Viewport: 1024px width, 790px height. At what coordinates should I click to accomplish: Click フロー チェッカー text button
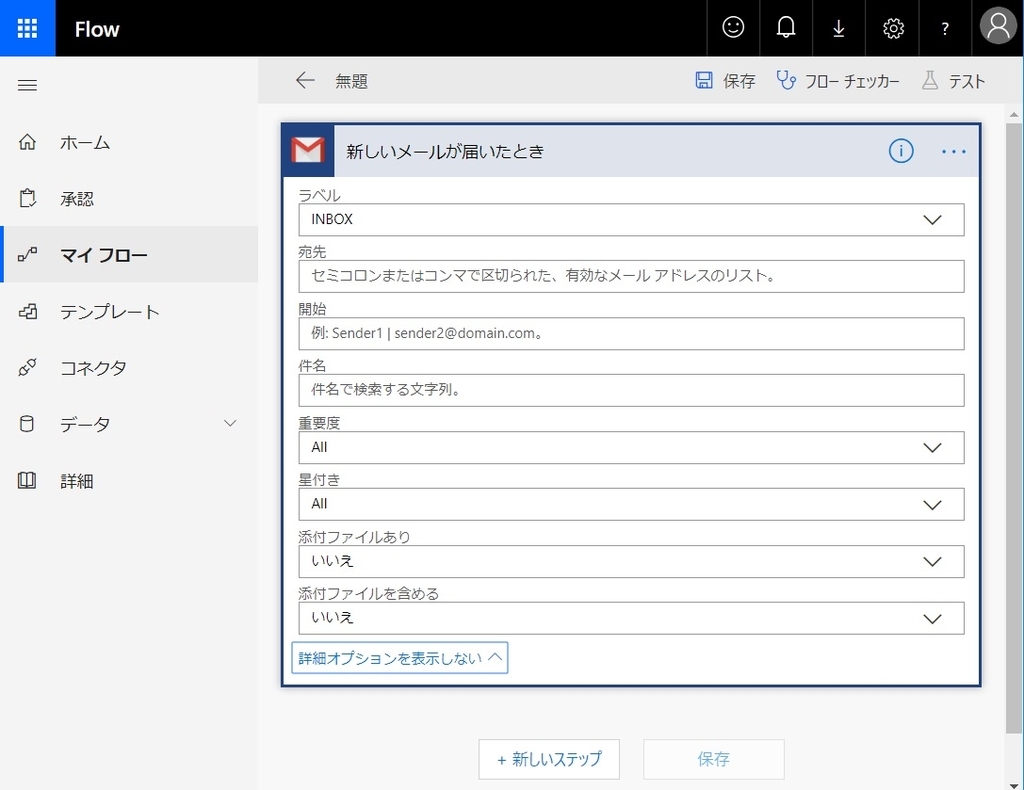pyautogui.click(x=852, y=81)
